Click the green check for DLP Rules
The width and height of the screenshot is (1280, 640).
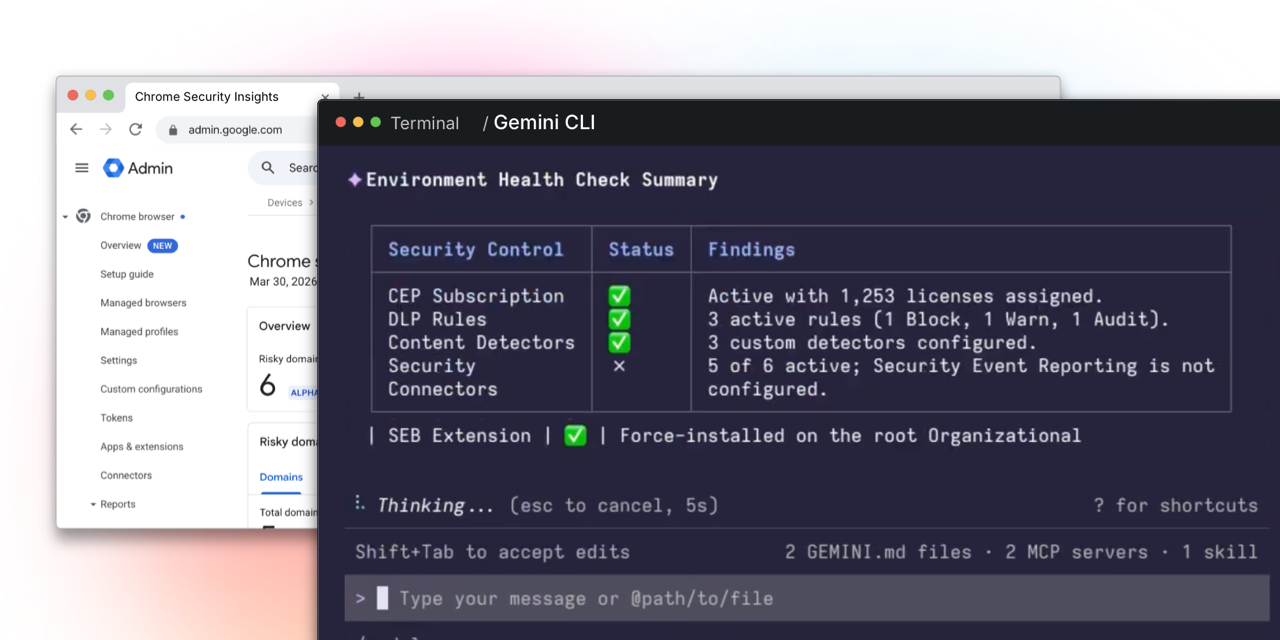point(619,319)
